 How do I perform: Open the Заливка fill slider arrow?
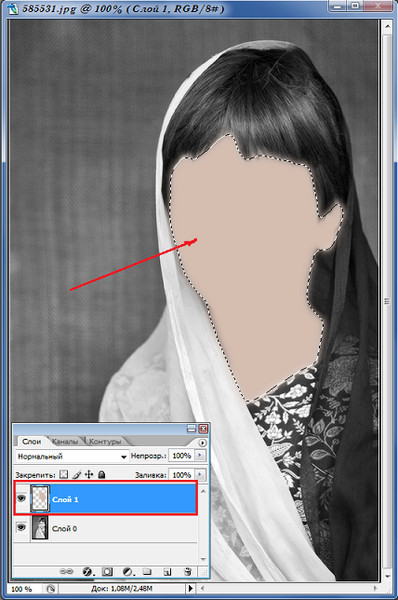(x=200, y=474)
